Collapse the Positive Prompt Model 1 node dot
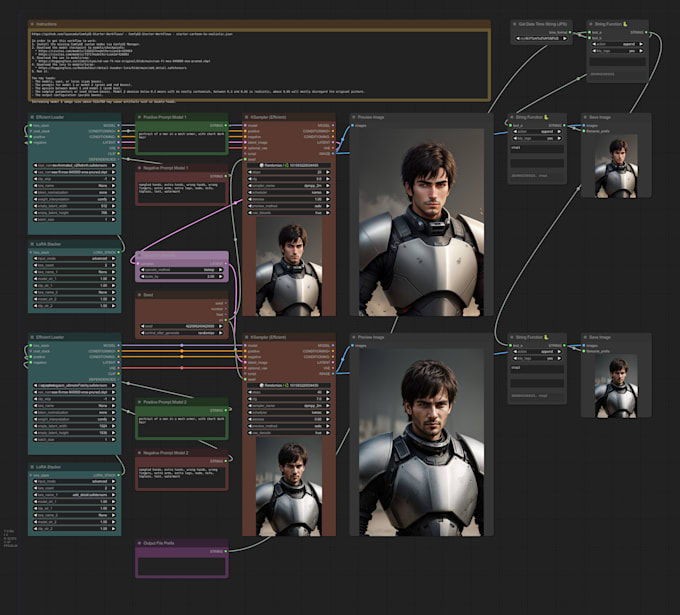The image size is (680, 615). pos(140,117)
